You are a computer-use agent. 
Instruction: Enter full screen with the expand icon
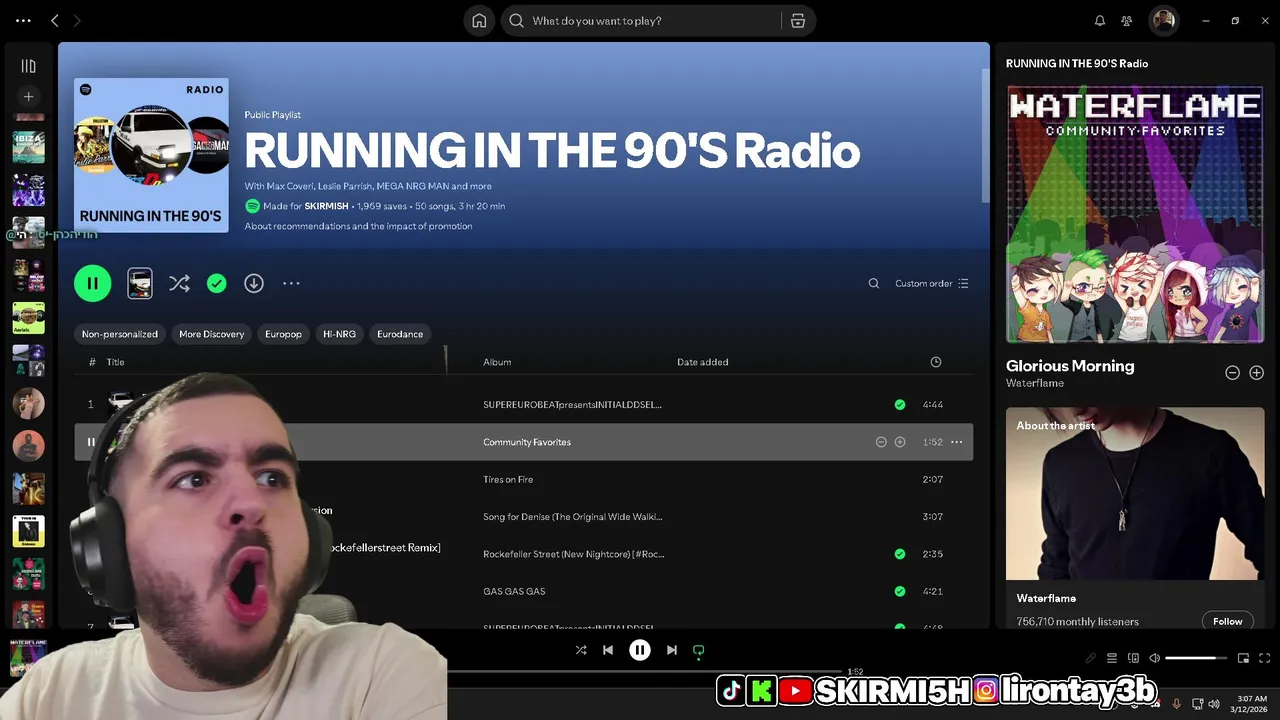(x=1264, y=658)
